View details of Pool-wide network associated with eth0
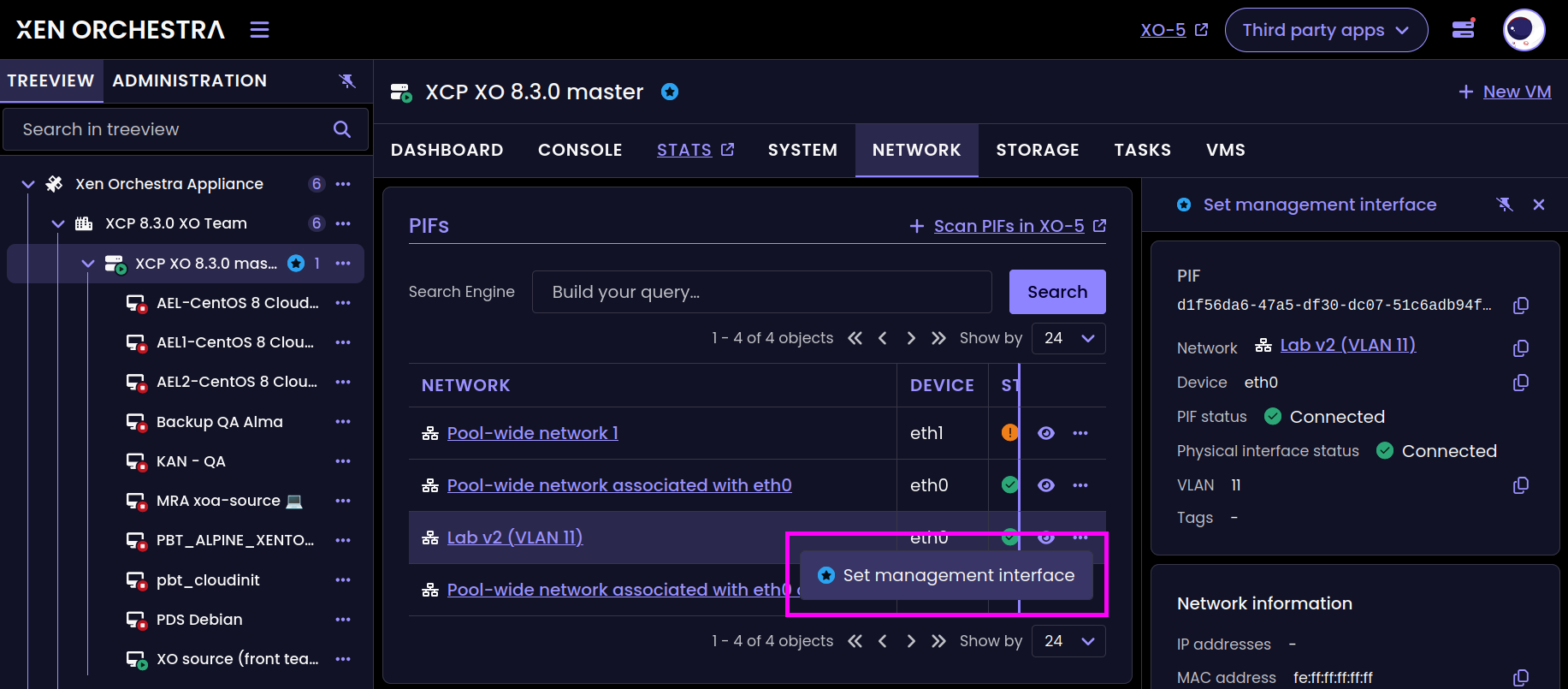The image size is (1568, 689). coord(1045,485)
